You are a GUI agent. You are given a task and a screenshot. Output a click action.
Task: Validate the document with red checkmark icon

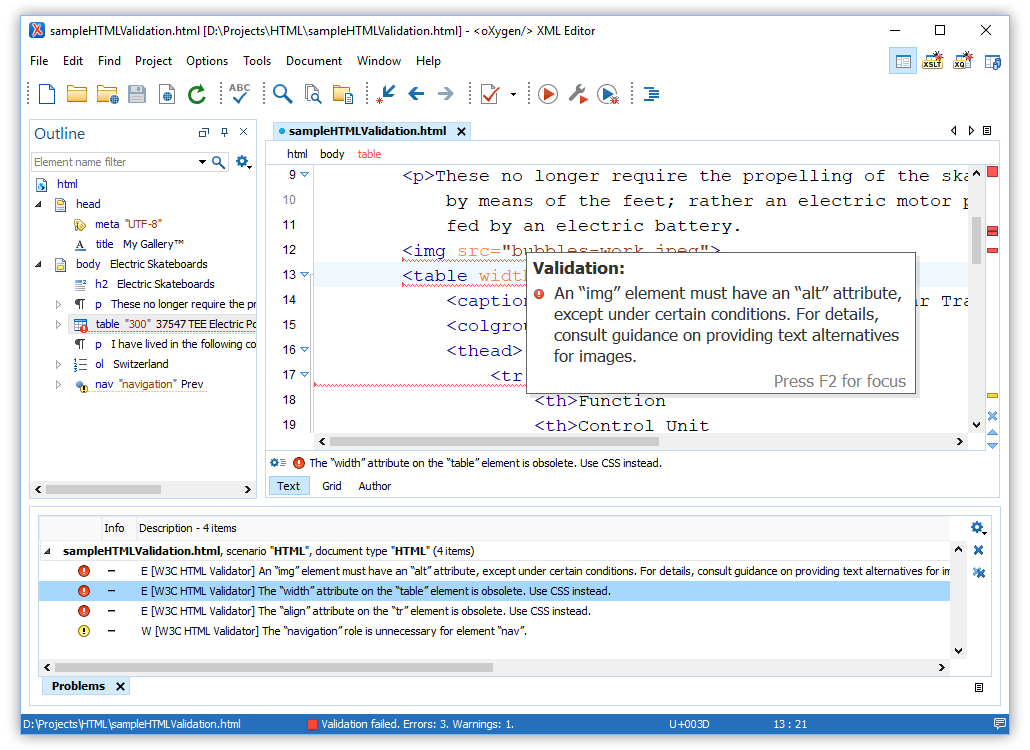pyautogui.click(x=490, y=94)
